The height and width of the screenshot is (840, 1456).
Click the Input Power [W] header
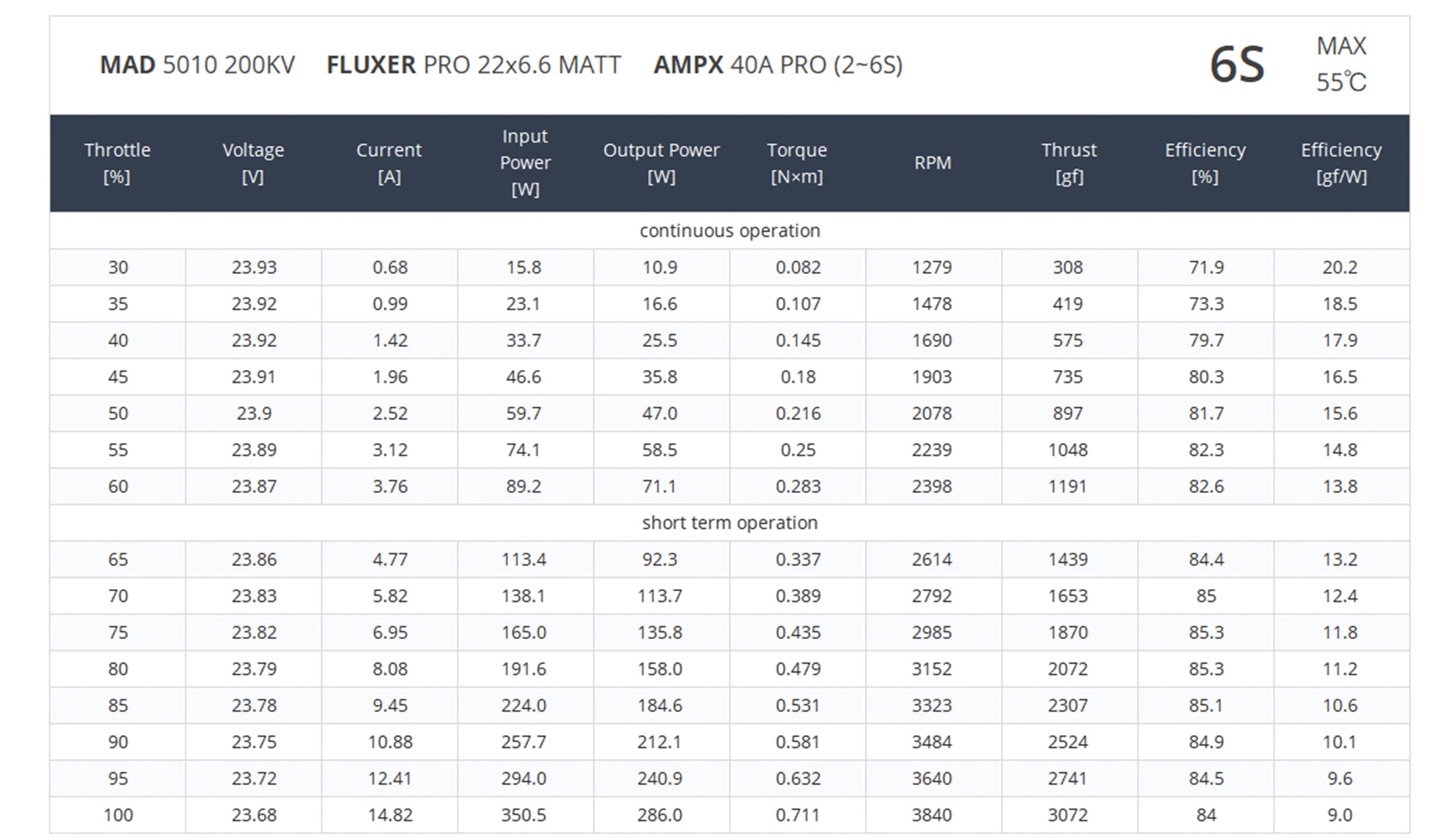(x=525, y=163)
